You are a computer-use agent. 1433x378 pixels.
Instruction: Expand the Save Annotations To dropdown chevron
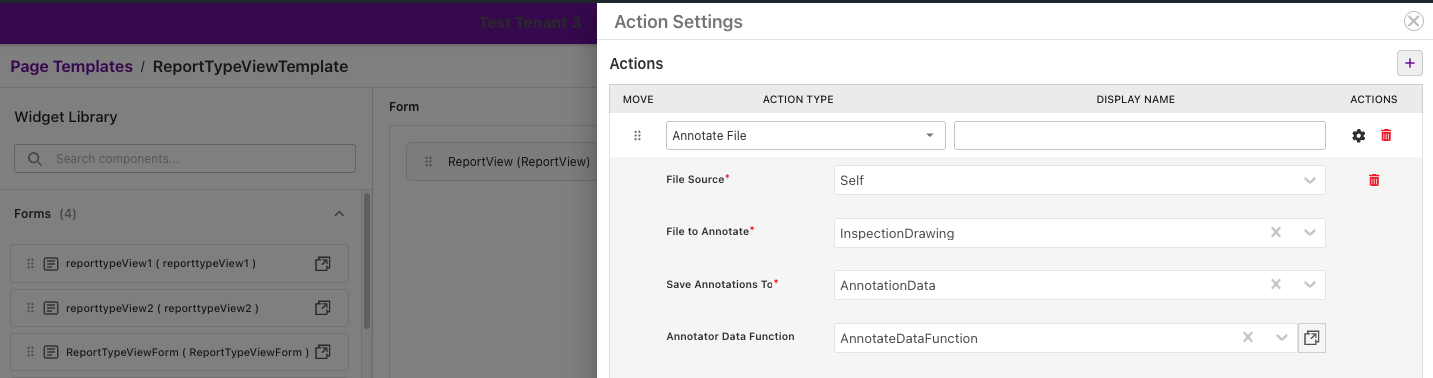pos(1309,285)
